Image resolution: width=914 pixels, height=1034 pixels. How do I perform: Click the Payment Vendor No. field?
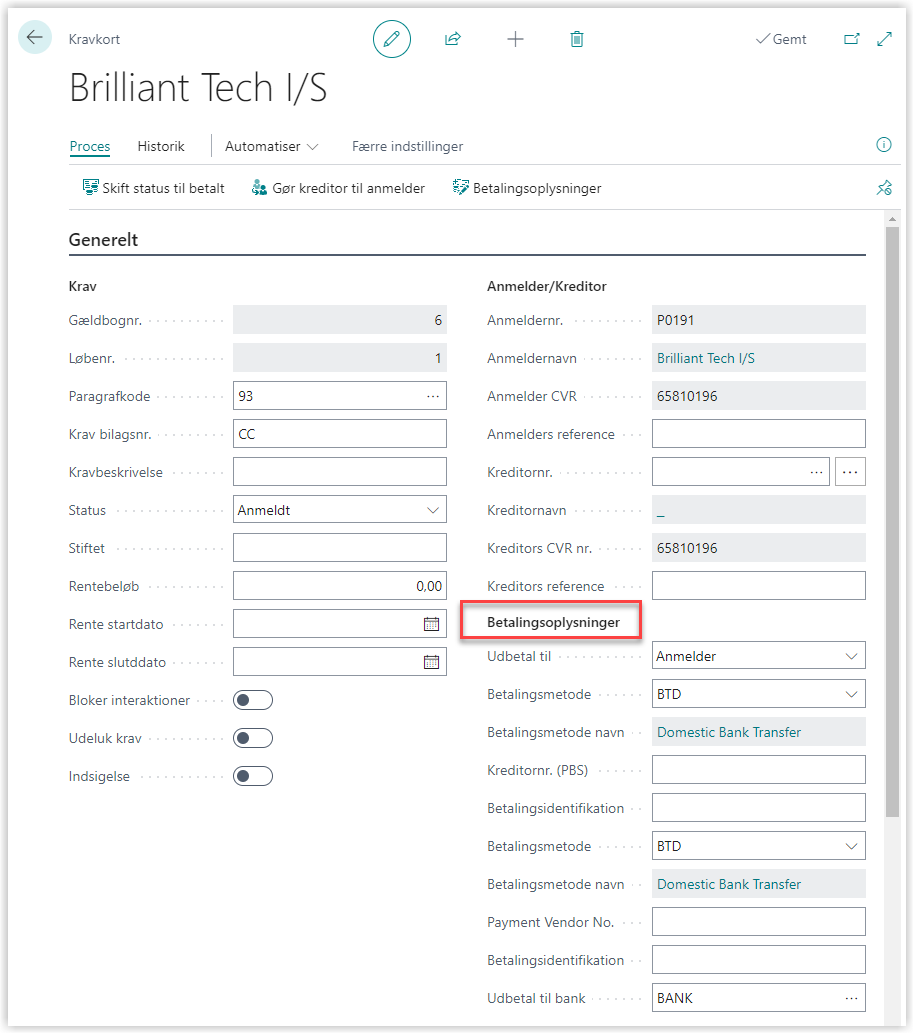tap(758, 922)
